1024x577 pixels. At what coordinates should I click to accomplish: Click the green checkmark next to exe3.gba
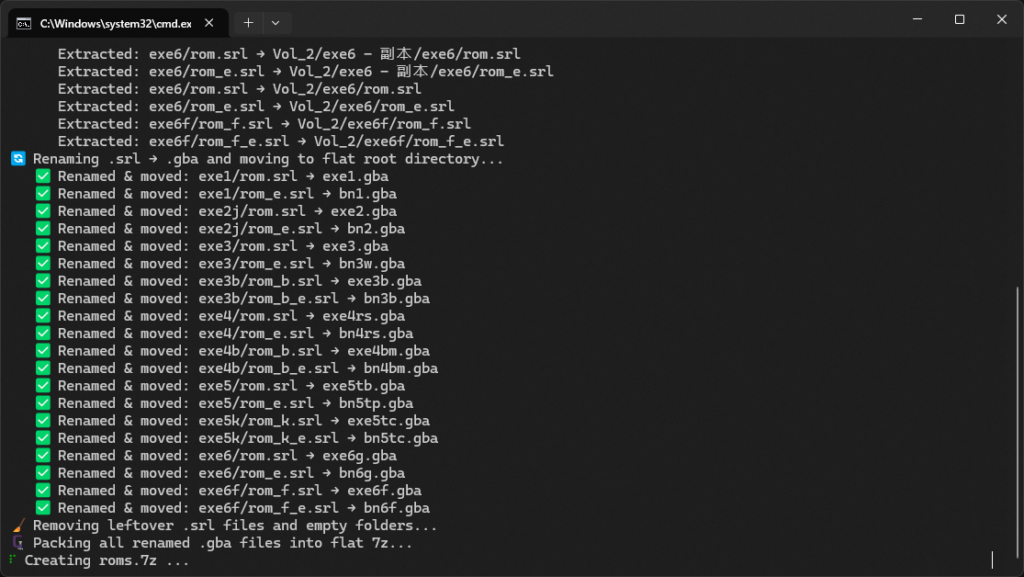pyautogui.click(x=42, y=246)
